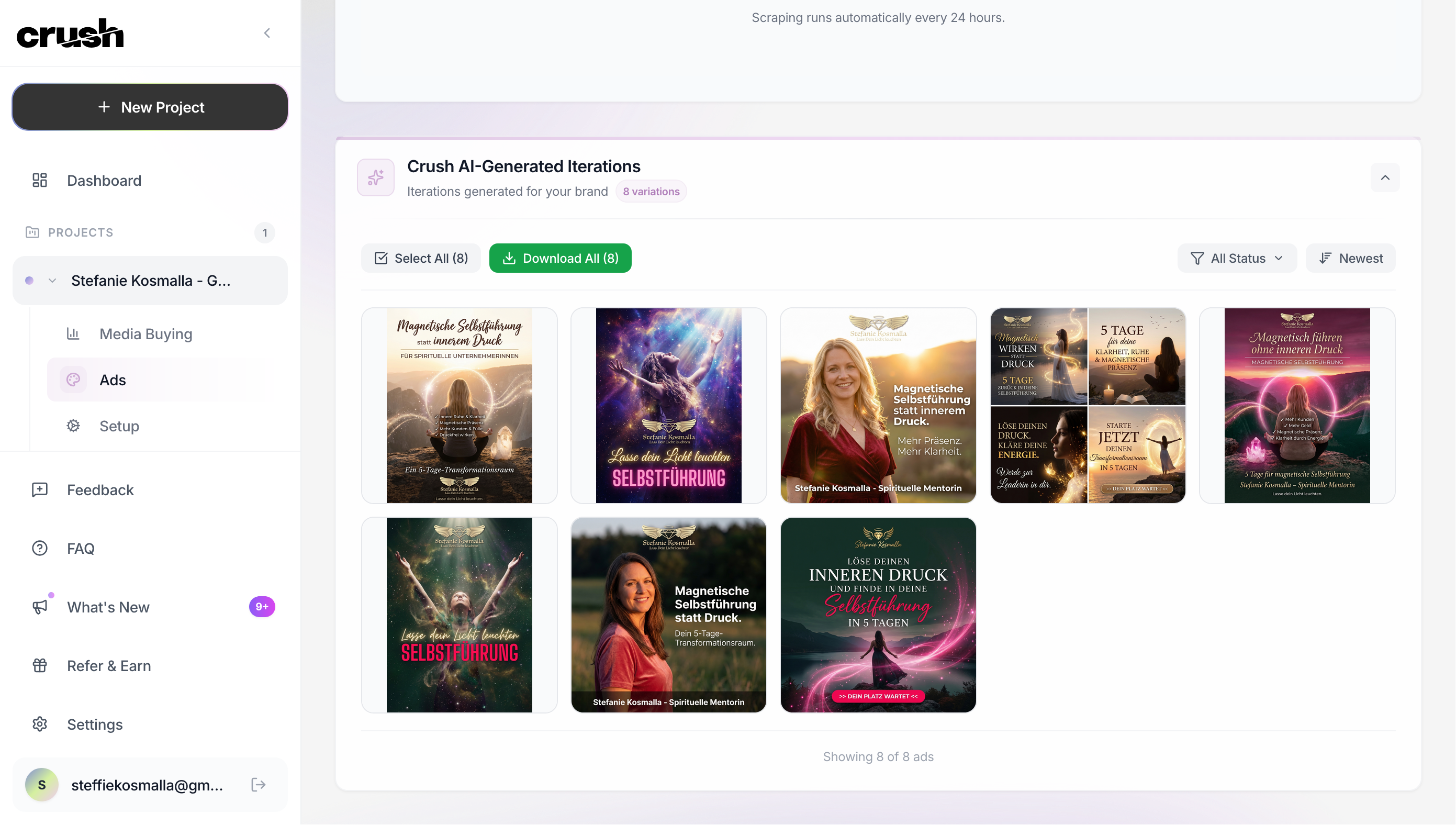Open the 'Magnetische Selbstführung statt innerem Druck' script ad

coord(460,406)
